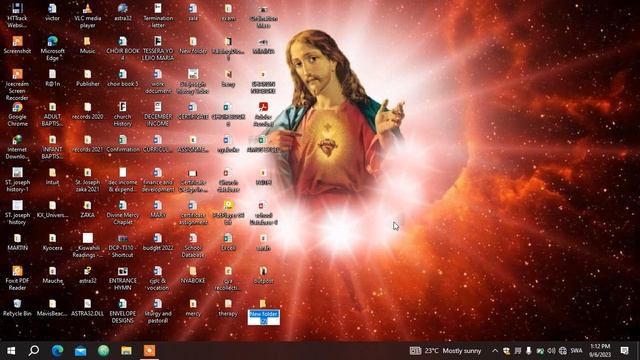The width and height of the screenshot is (640, 360).
Task: Select the R@1n file icon
Action: (52, 78)
